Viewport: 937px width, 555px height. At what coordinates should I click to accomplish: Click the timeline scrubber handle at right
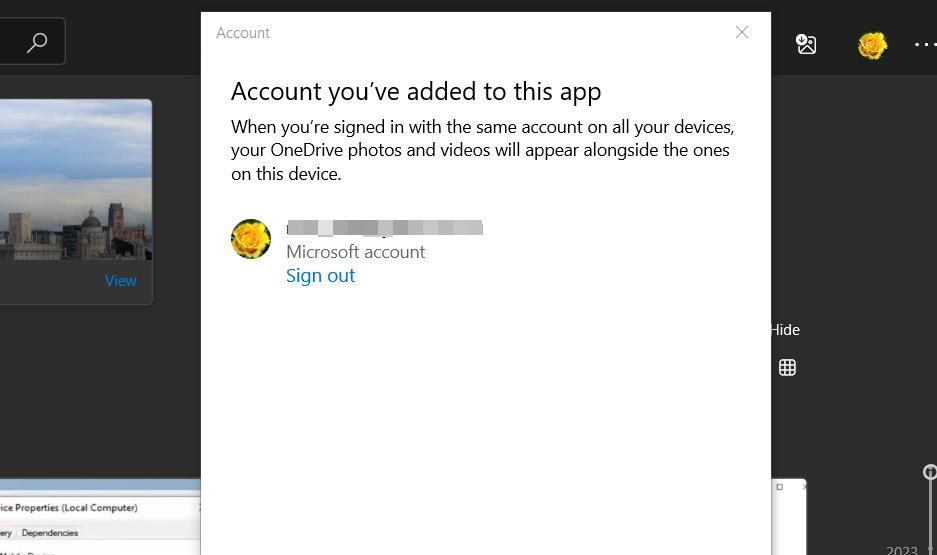930,472
